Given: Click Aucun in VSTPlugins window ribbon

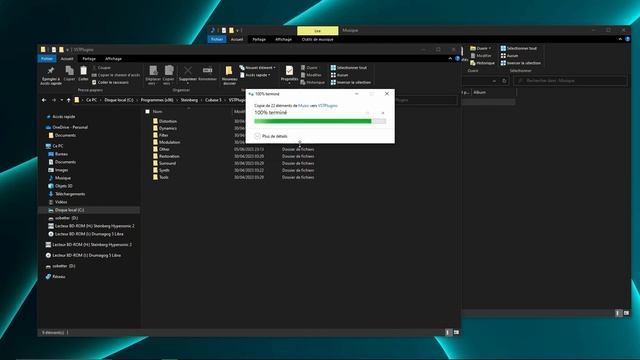Looking at the screenshot, I should coord(339,75).
